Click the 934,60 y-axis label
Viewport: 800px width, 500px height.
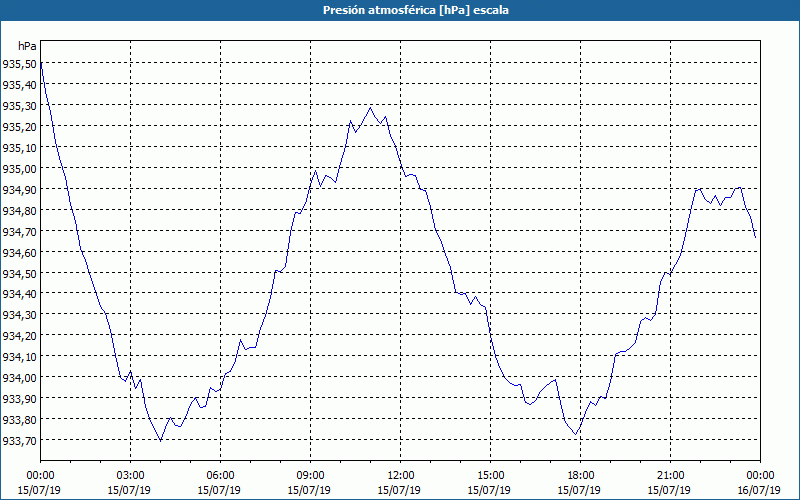point(19,252)
